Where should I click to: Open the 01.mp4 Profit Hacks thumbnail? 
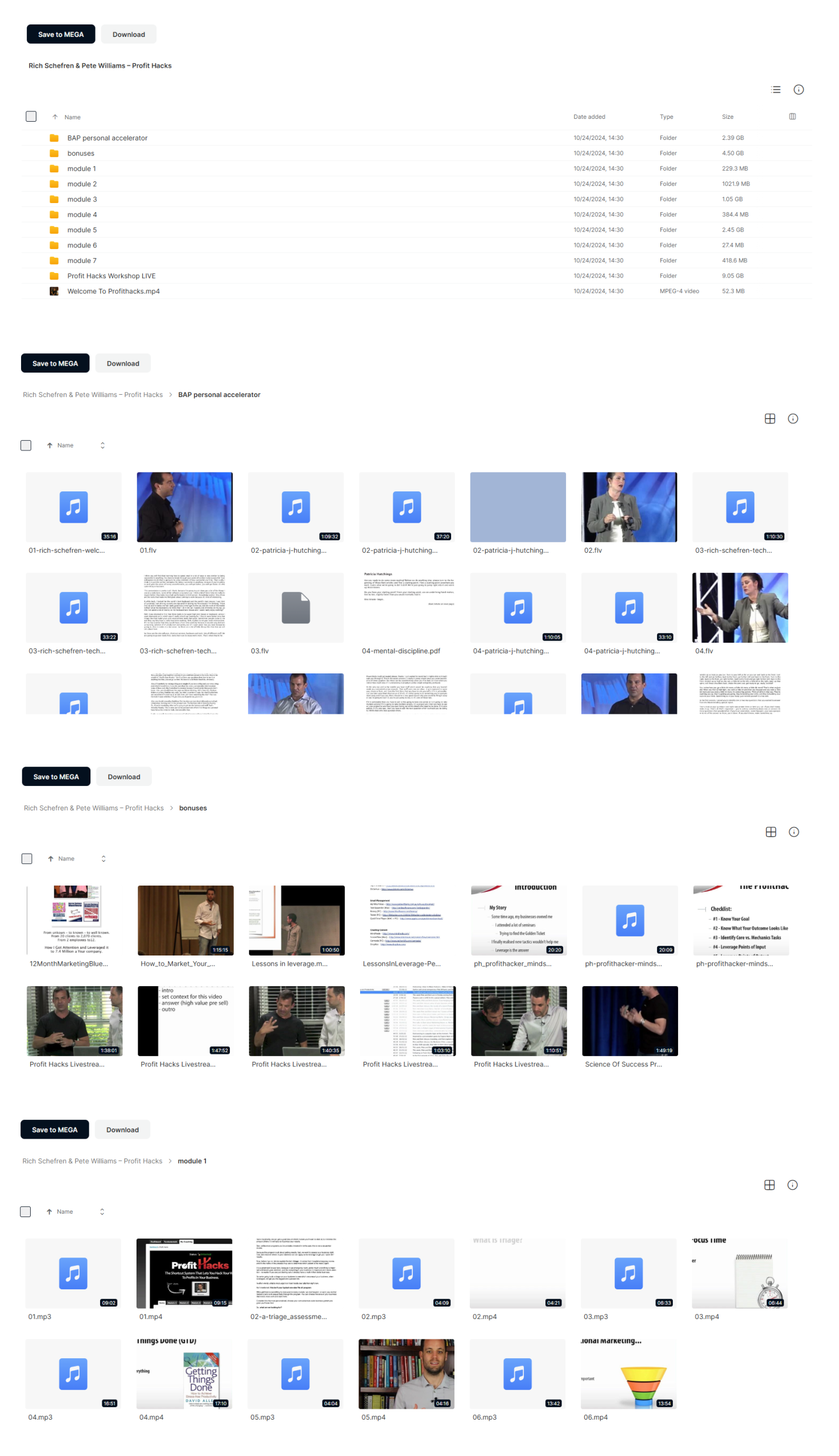tap(184, 1273)
